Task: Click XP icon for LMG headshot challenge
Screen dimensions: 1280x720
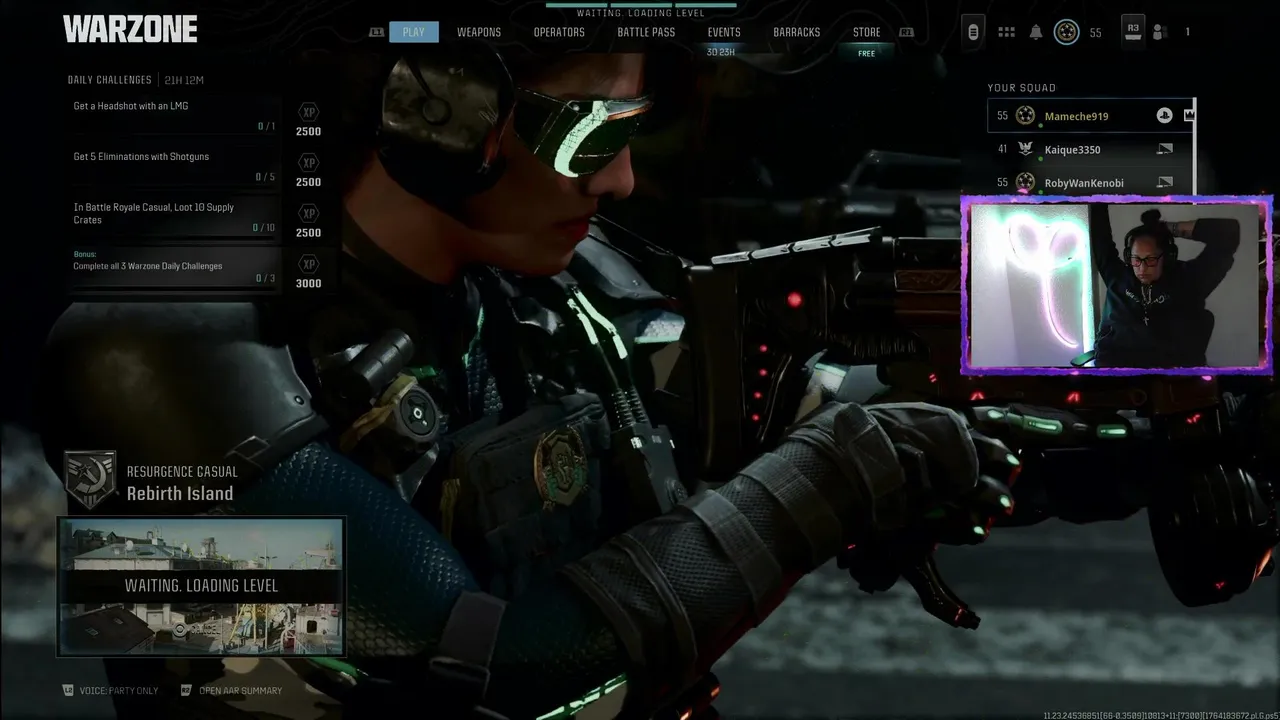Action: click(309, 112)
